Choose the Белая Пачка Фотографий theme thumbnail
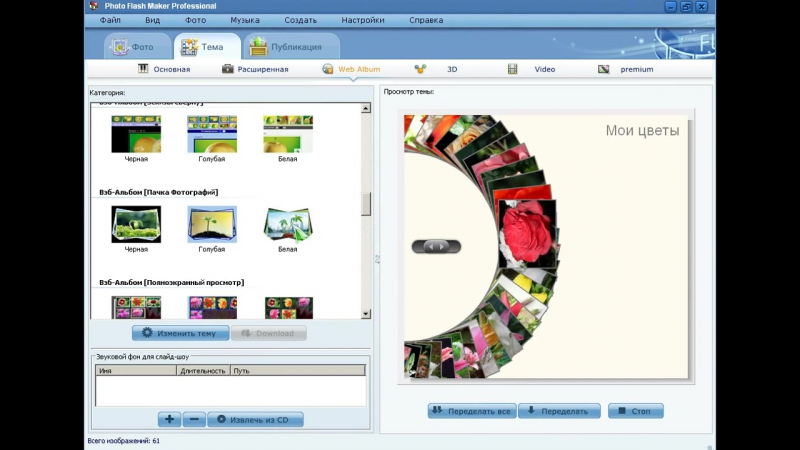This screenshot has height=450, width=800. point(288,225)
